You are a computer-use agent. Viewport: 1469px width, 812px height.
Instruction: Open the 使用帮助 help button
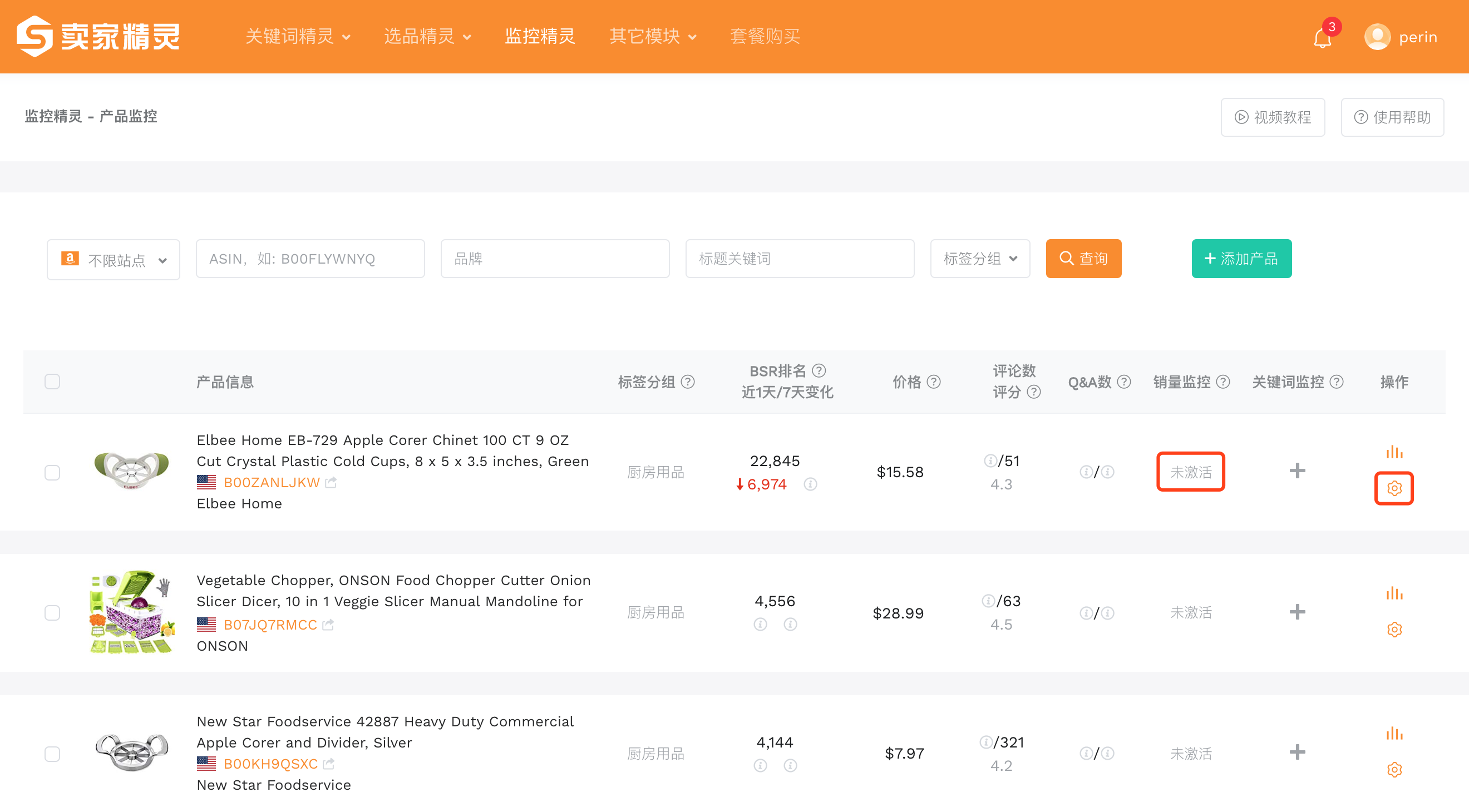(1393, 117)
